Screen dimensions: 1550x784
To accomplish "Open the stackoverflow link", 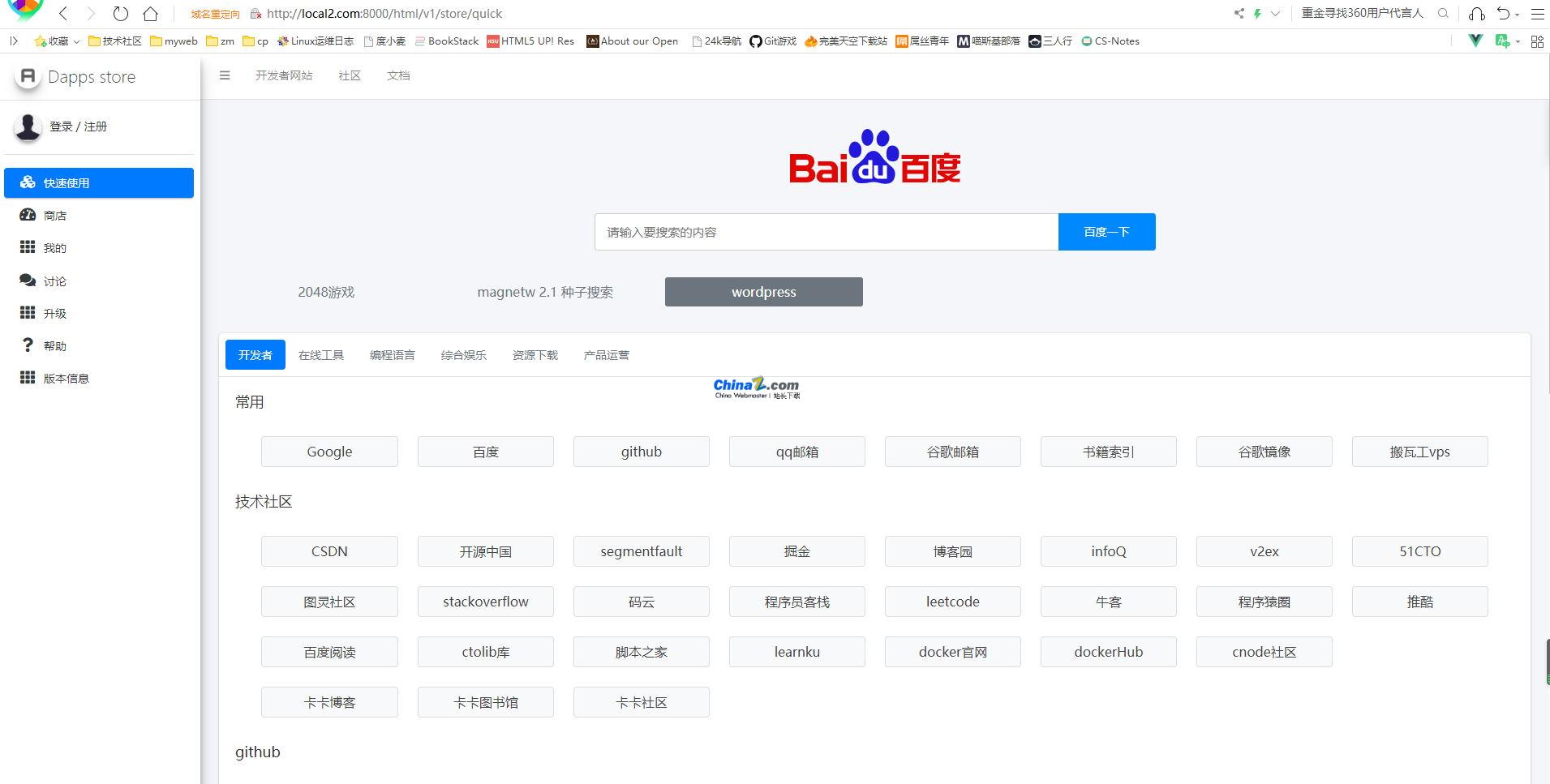I will click(484, 601).
